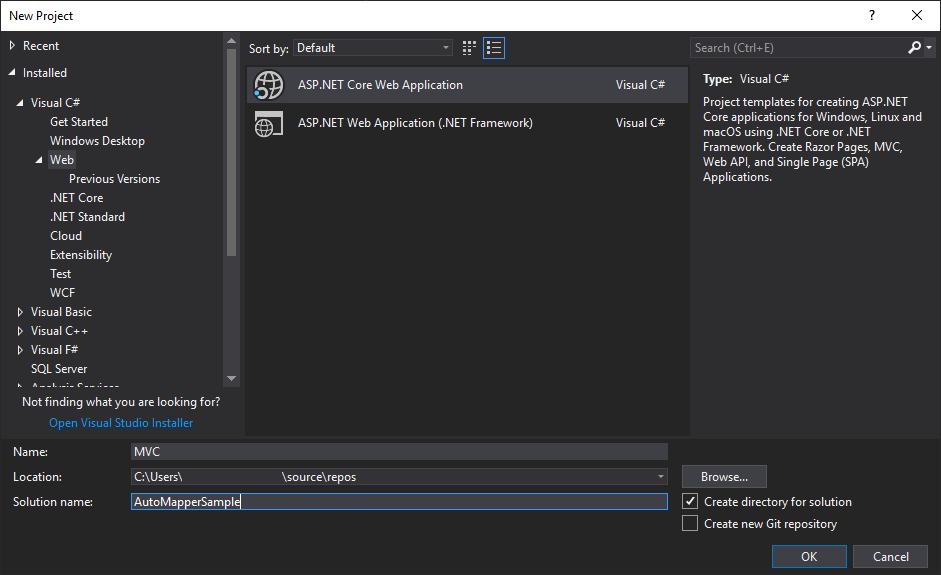The height and width of the screenshot is (575, 941).
Task: Switch to medium icons list view
Action: (x=494, y=48)
